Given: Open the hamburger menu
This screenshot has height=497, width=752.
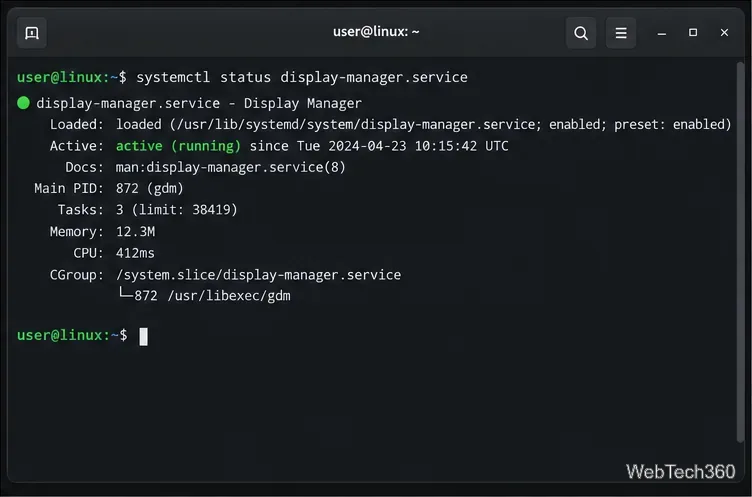Looking at the screenshot, I should (621, 33).
